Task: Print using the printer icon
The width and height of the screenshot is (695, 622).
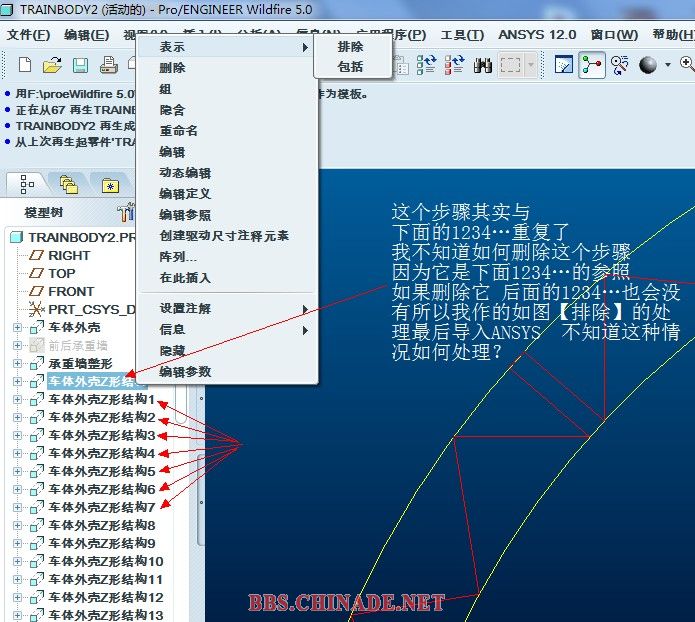Action: (109, 65)
